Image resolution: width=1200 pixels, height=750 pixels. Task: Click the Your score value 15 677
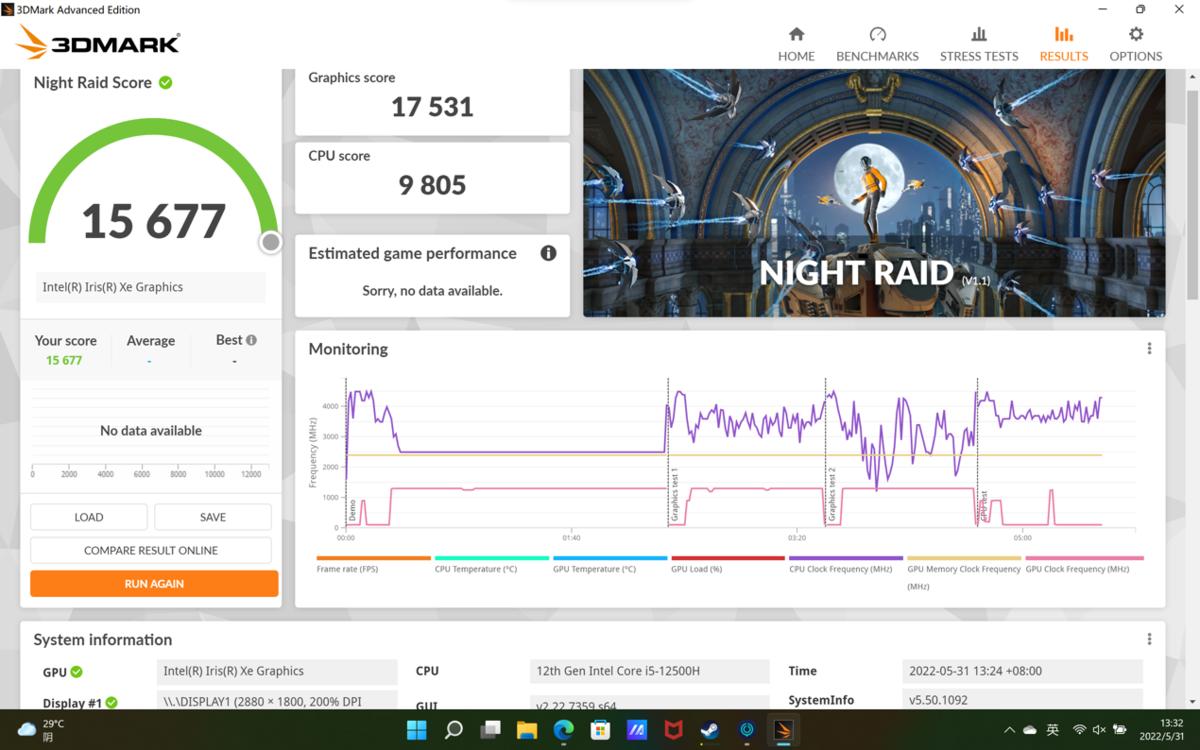click(x=64, y=360)
